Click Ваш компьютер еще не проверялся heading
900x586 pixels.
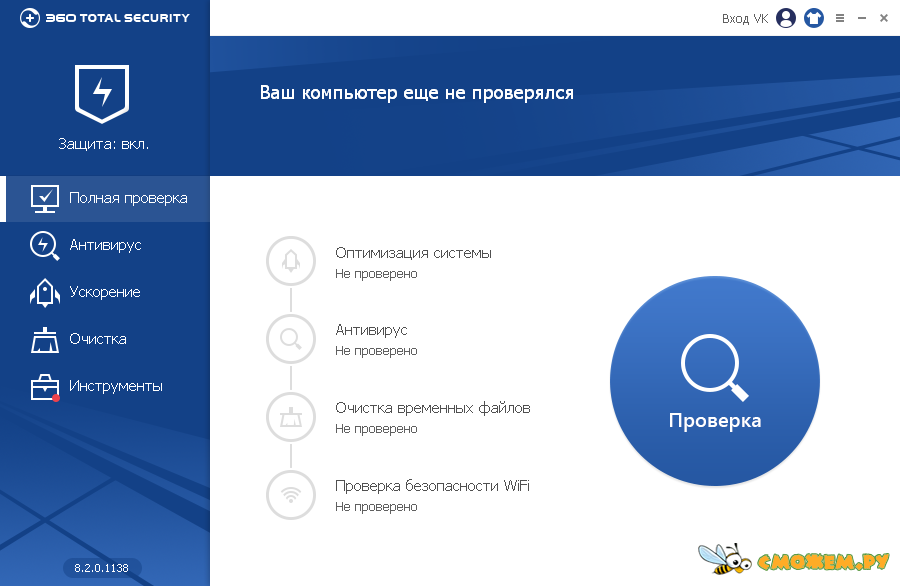pyautogui.click(x=417, y=93)
